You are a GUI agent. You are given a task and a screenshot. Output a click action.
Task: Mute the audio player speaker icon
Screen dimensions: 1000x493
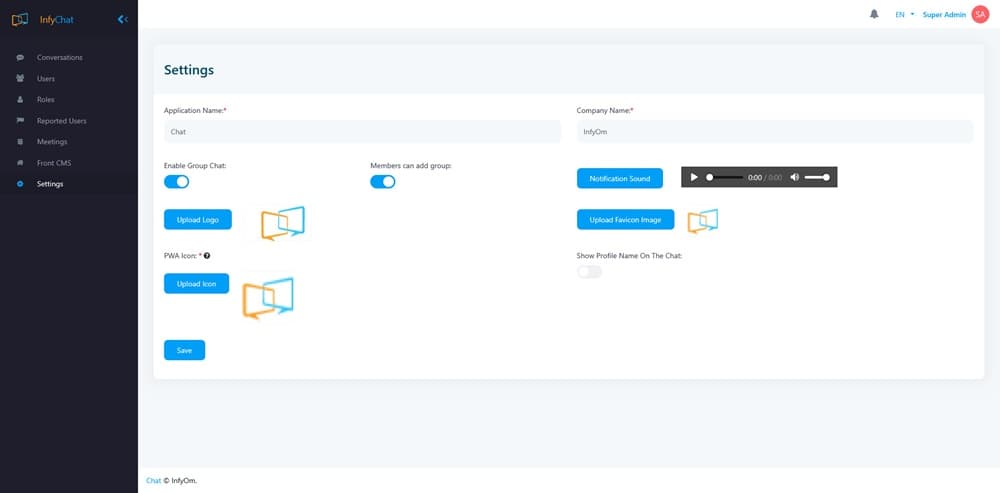click(x=794, y=177)
